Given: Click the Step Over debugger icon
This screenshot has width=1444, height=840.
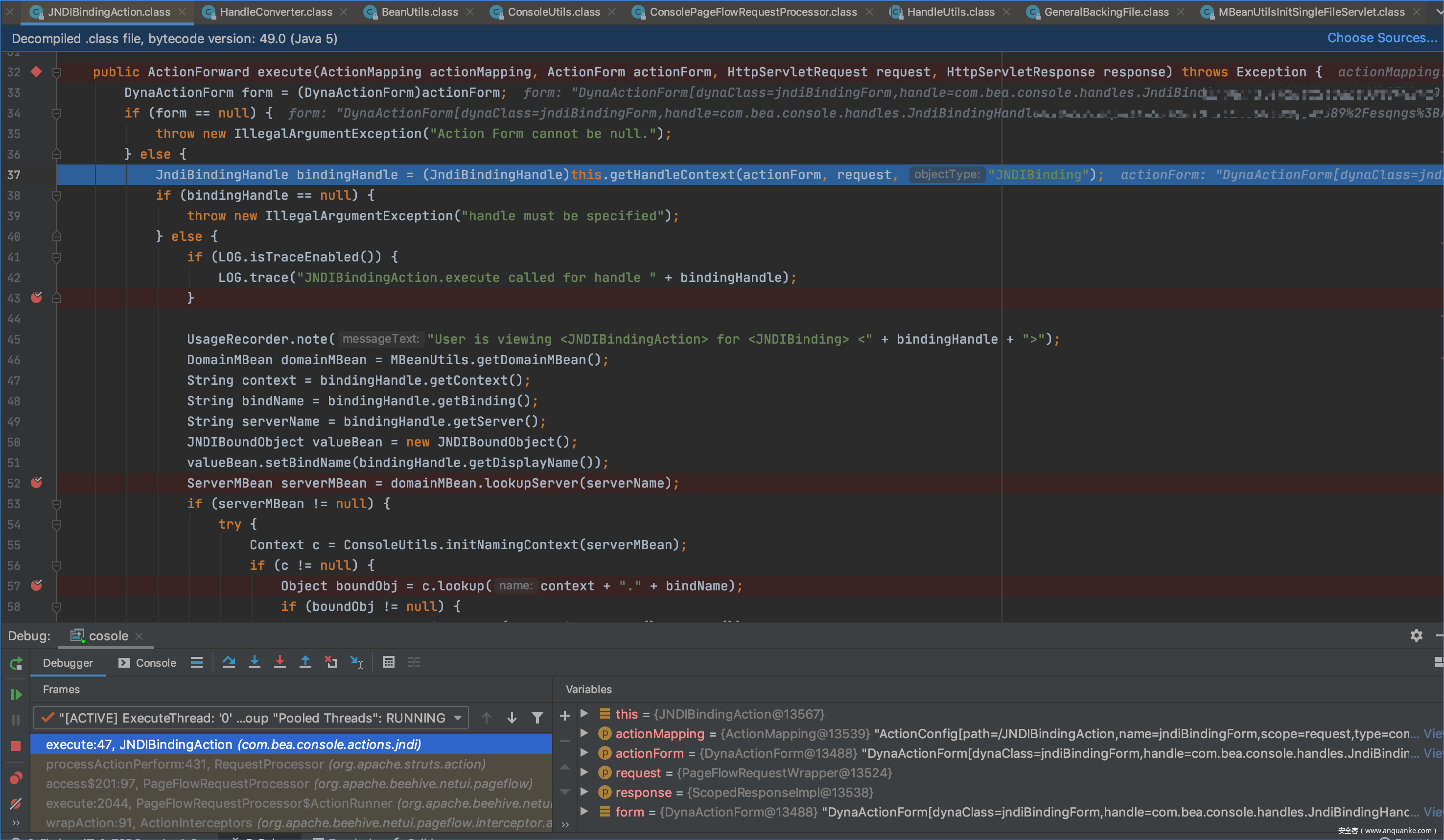Looking at the screenshot, I should pos(229,662).
